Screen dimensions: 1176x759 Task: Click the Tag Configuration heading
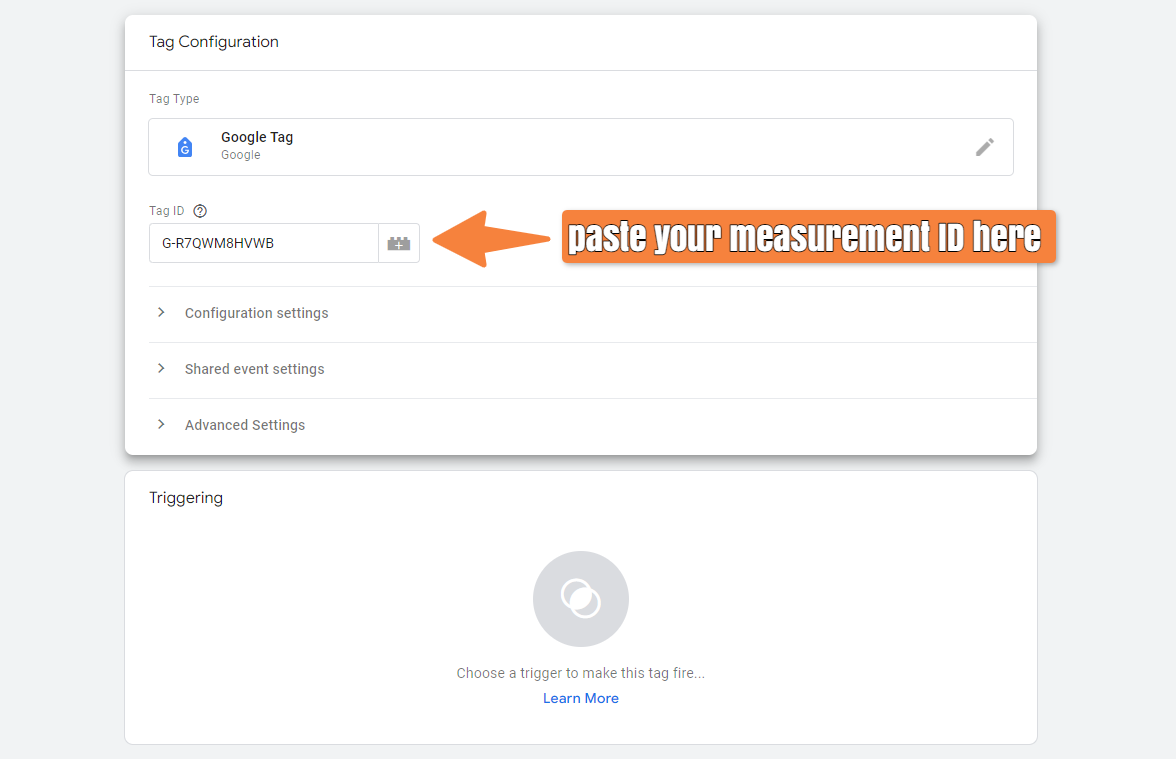[x=214, y=42]
